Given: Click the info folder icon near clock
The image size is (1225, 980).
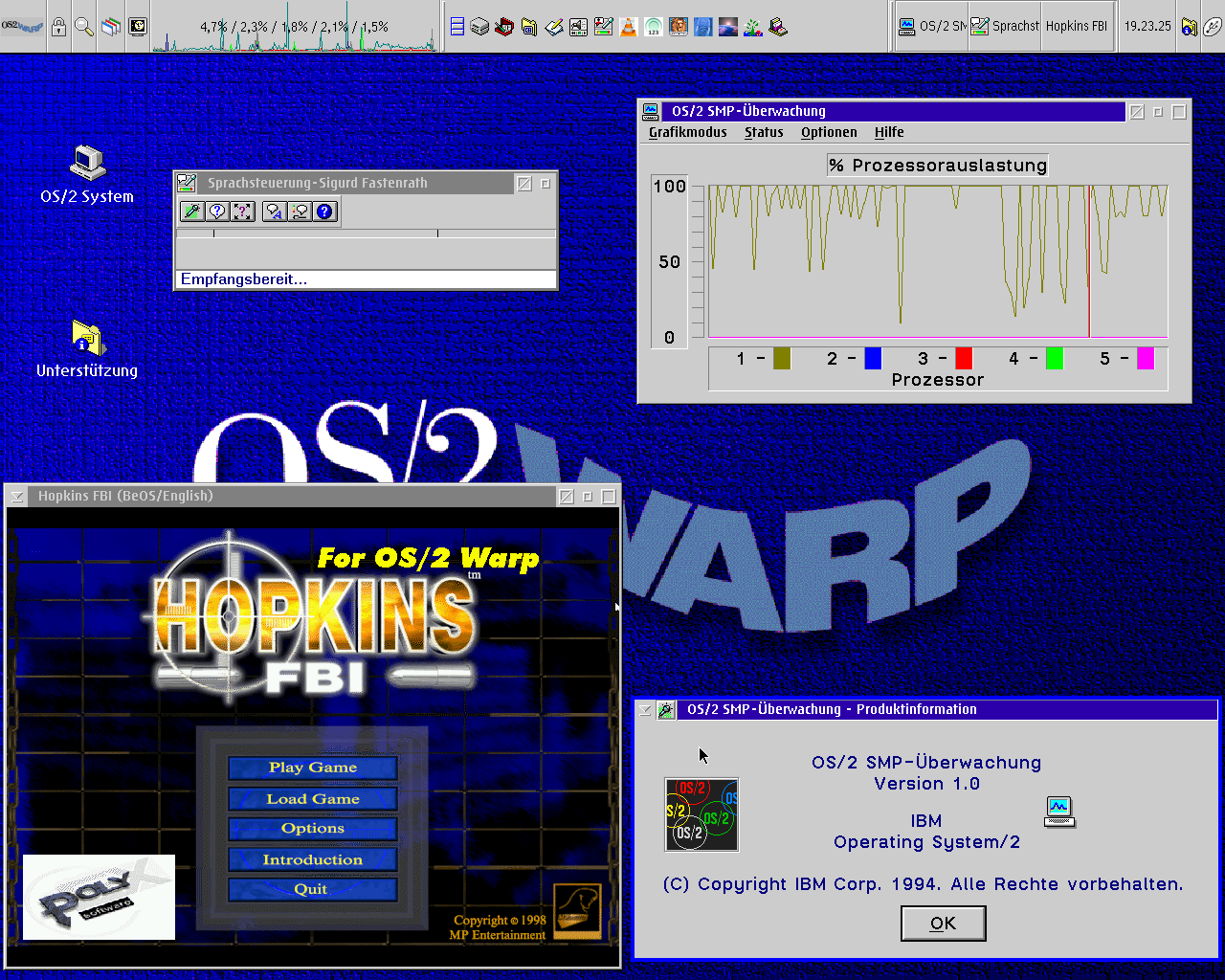Looking at the screenshot, I should coord(1189,27).
